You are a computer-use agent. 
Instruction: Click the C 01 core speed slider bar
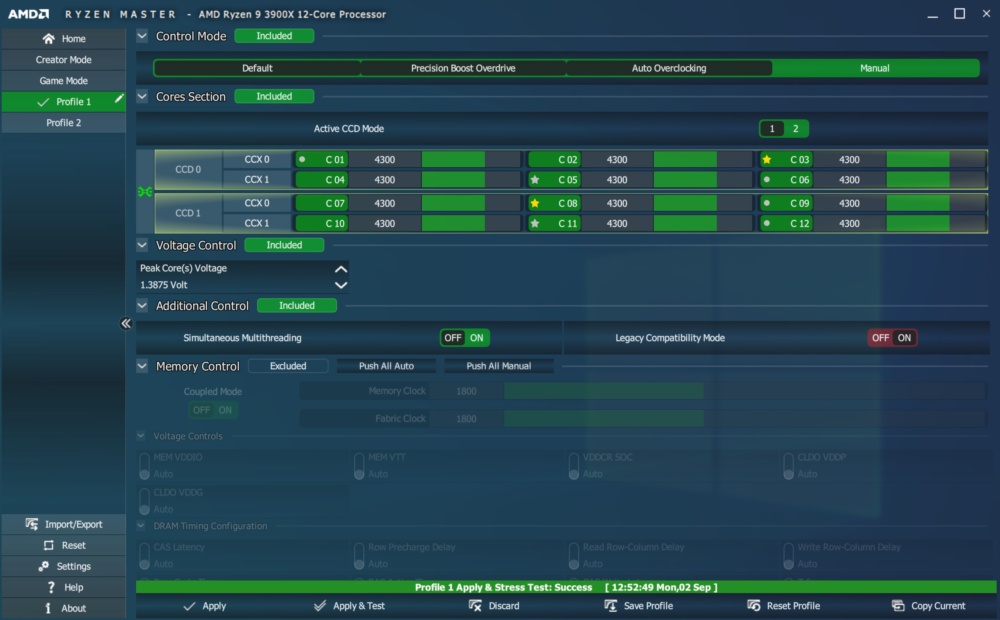tap(471, 159)
